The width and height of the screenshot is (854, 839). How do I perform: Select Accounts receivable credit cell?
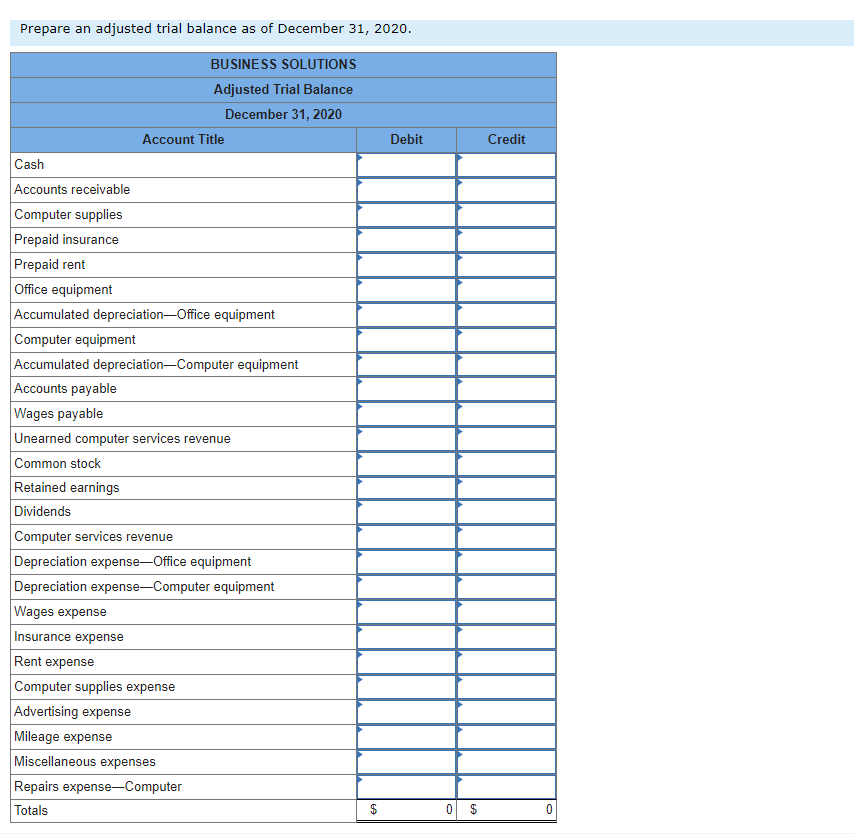[x=507, y=190]
